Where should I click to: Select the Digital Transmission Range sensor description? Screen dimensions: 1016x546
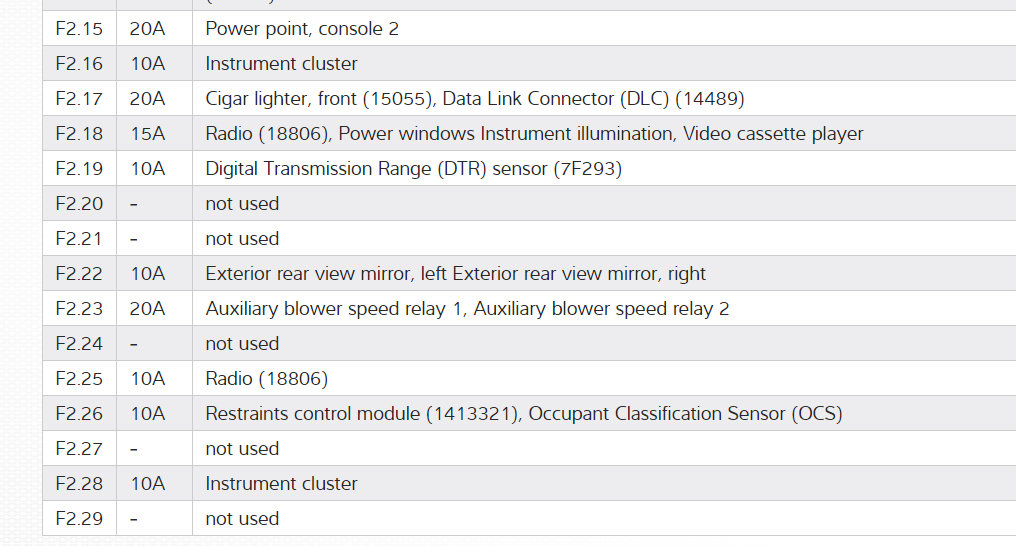(x=413, y=169)
